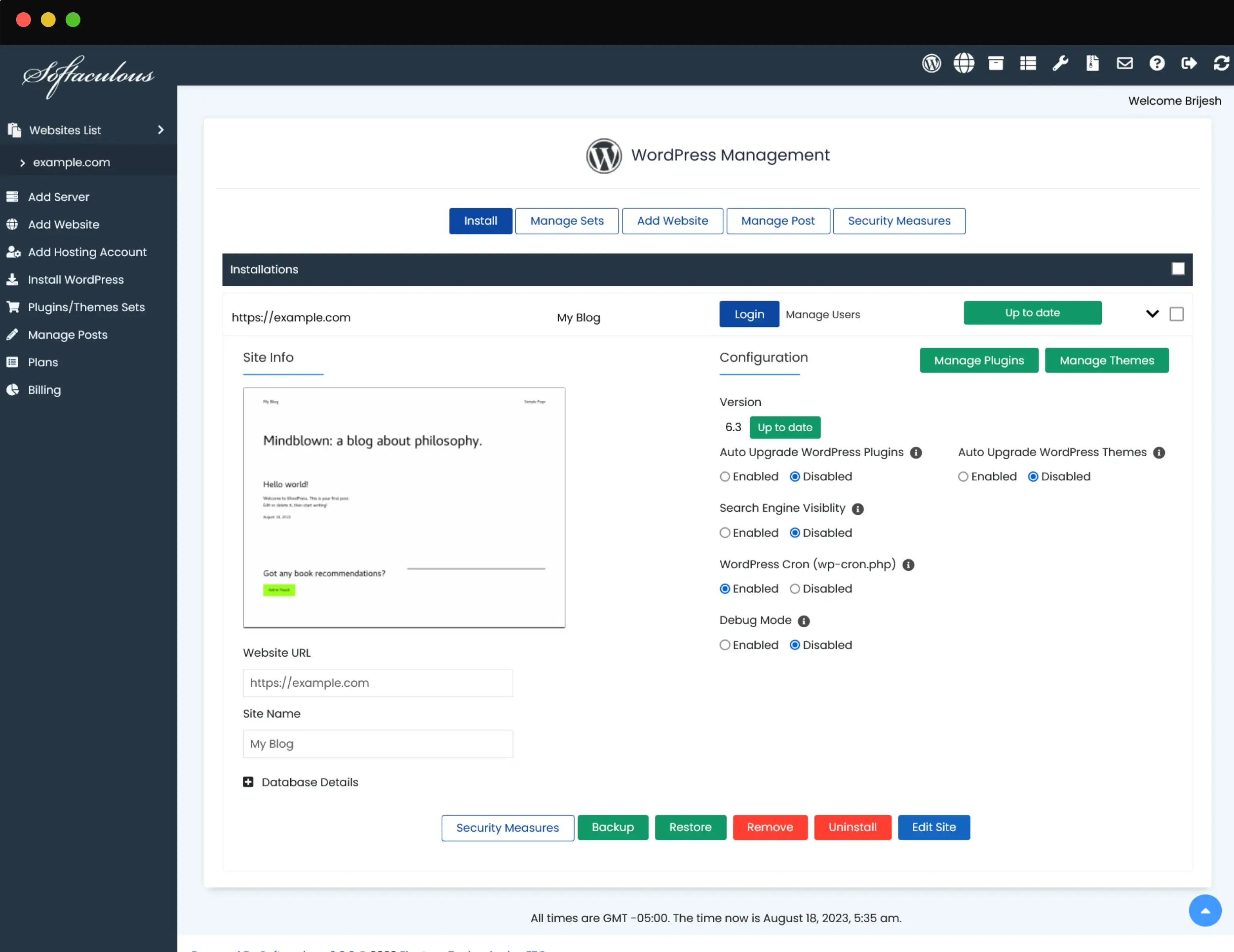
Task: Tick the example.com installation row checkbox
Action: click(1176, 314)
